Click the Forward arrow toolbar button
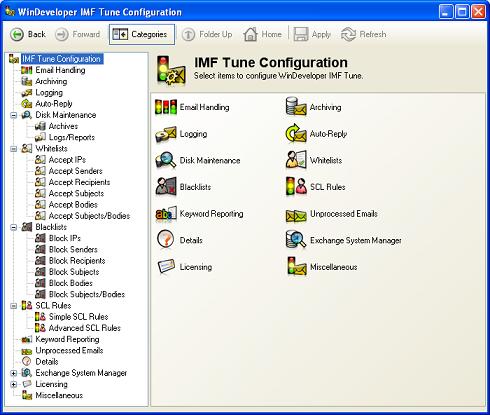The height and width of the screenshot is (415, 490). tap(77, 34)
